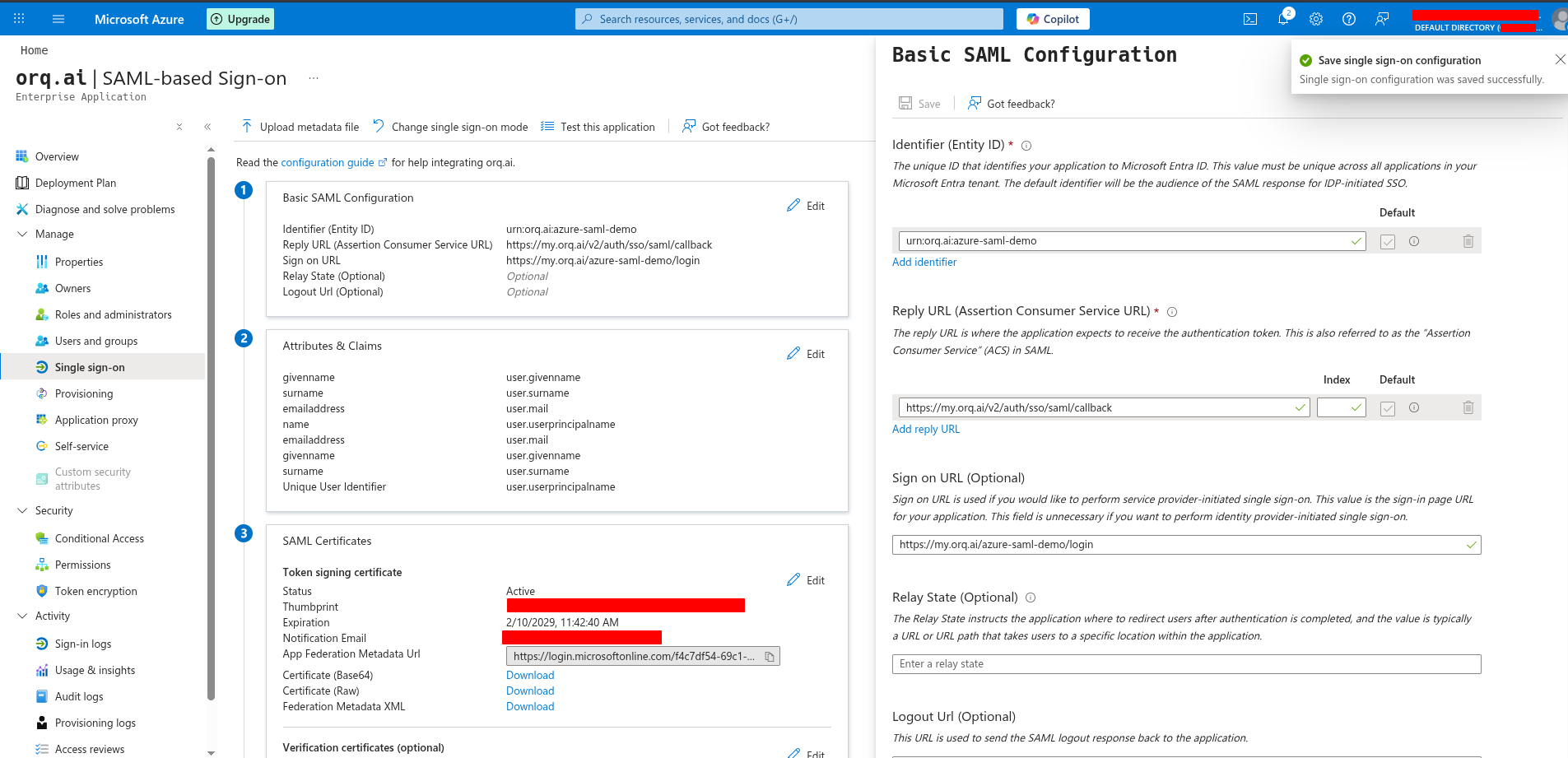Collapse the Activity section
1568x758 pixels.
pos(22,615)
